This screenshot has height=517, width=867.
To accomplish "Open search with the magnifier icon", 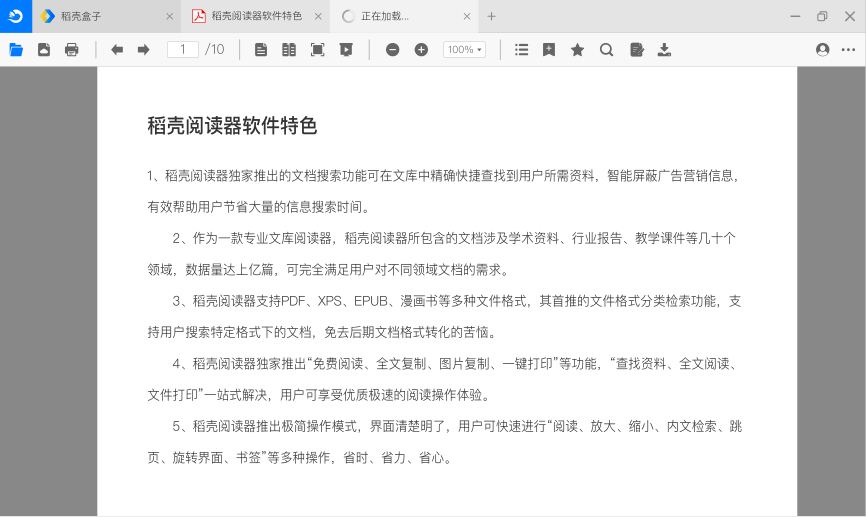I will [x=607, y=50].
